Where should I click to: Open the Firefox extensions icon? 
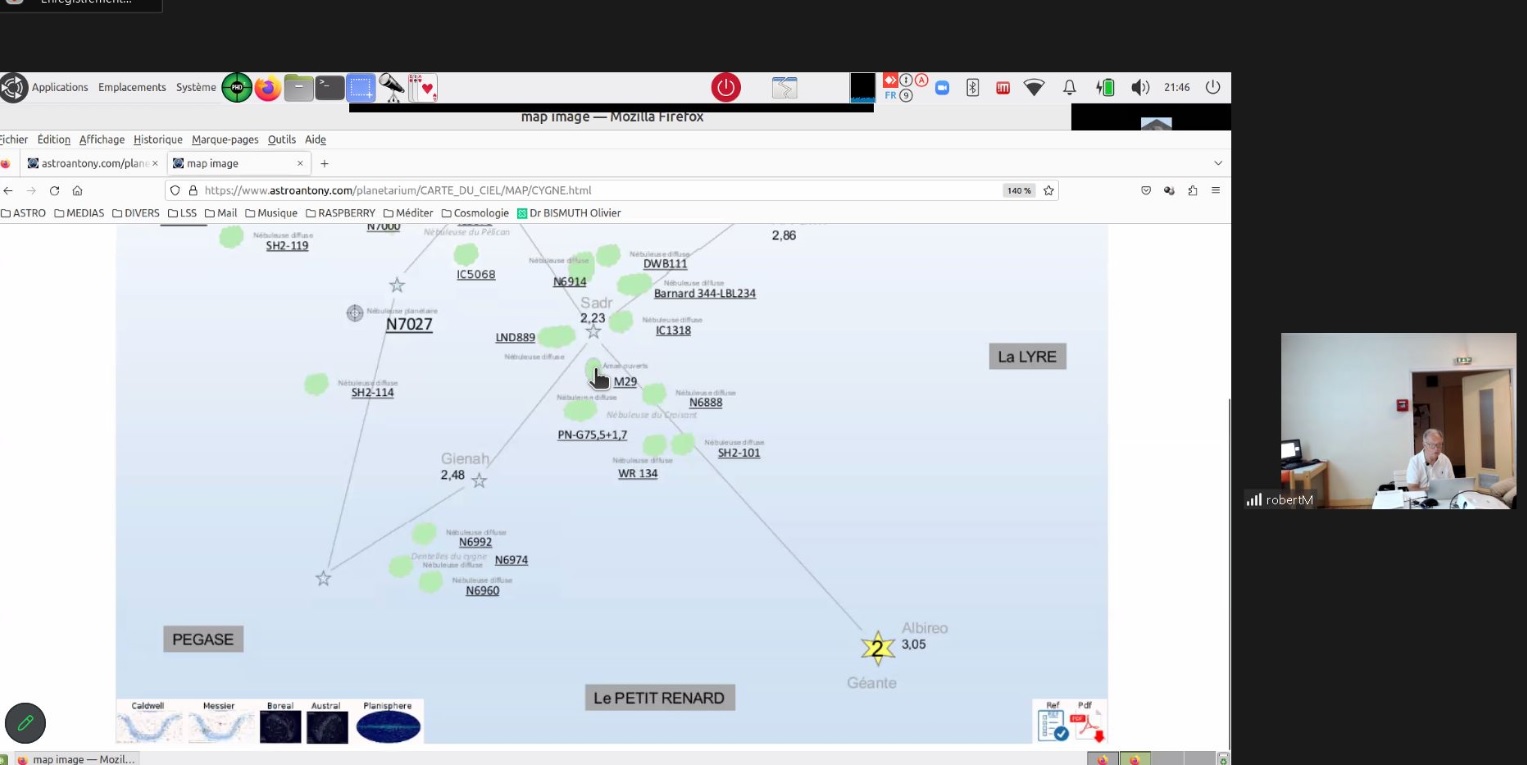pyautogui.click(x=1192, y=190)
